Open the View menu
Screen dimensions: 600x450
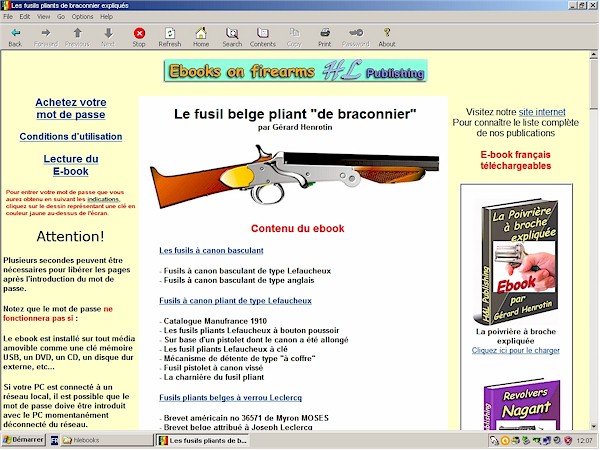click(43, 16)
